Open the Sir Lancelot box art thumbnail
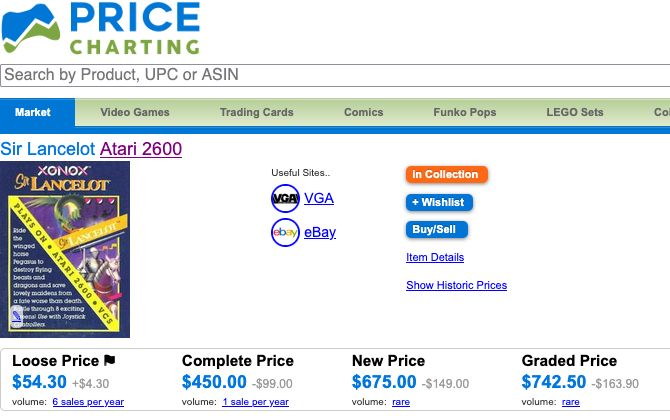This screenshot has width=670, height=420. point(65,250)
